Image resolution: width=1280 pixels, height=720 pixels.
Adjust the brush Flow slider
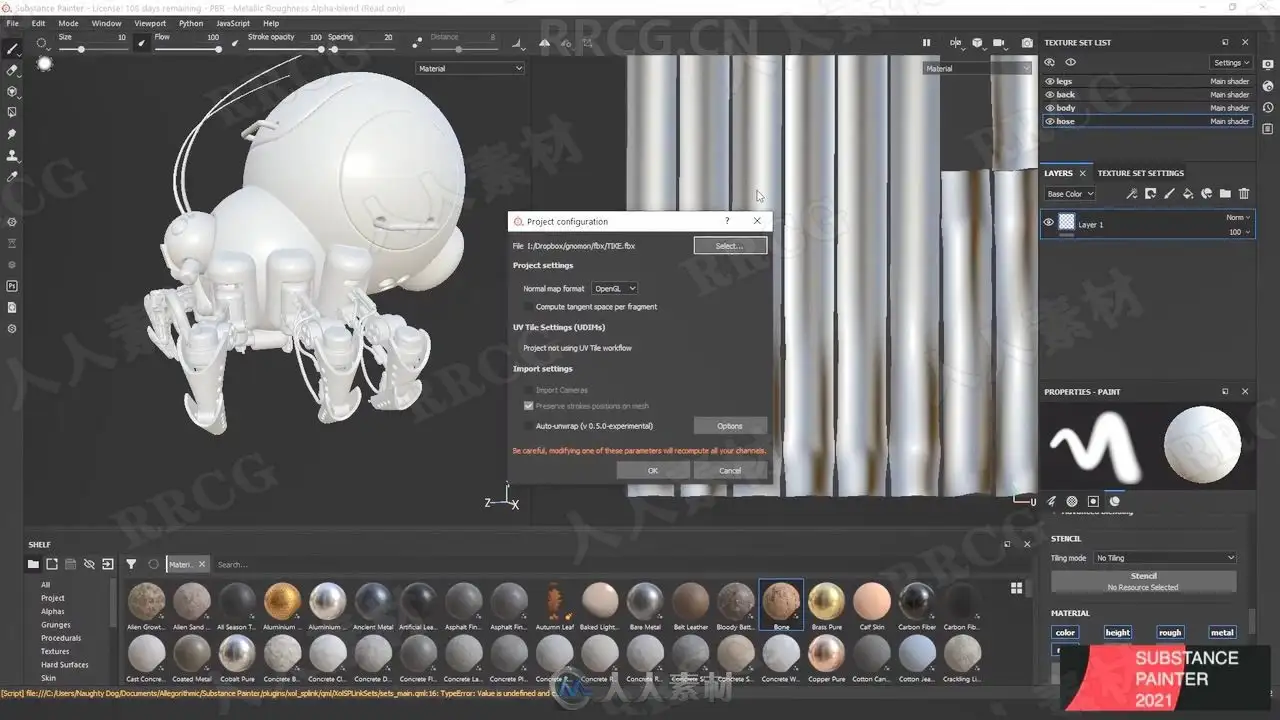point(187,49)
